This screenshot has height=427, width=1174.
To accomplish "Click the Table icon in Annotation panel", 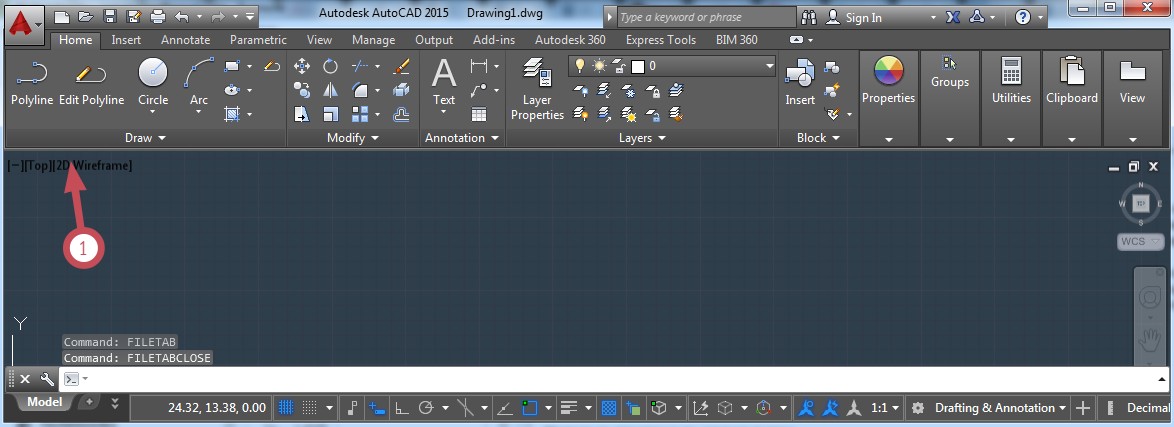I will click(478, 115).
